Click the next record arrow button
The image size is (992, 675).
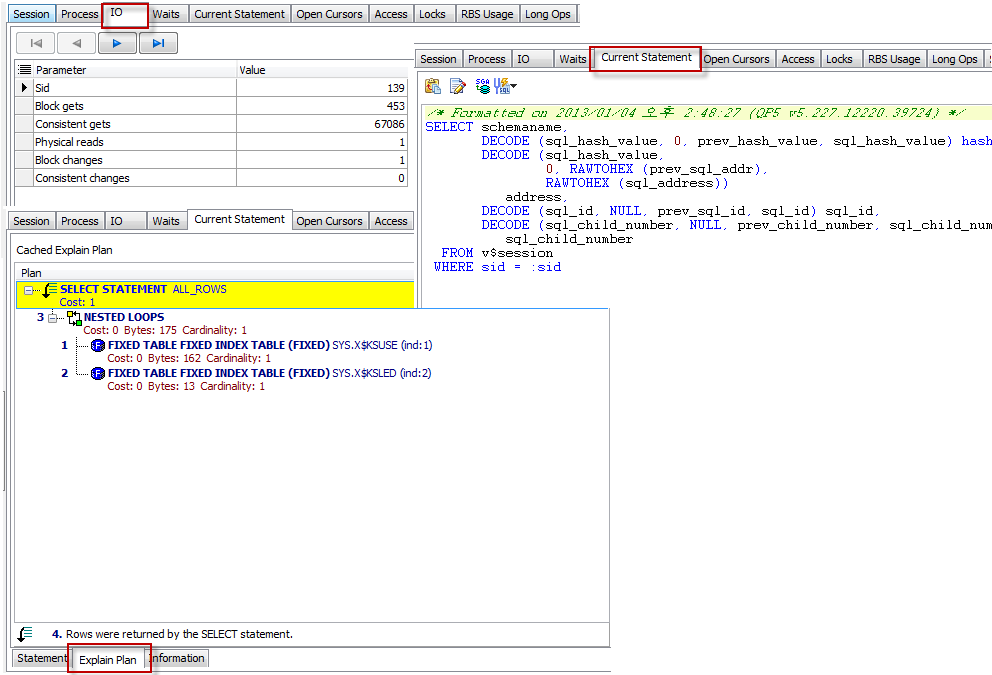point(117,43)
